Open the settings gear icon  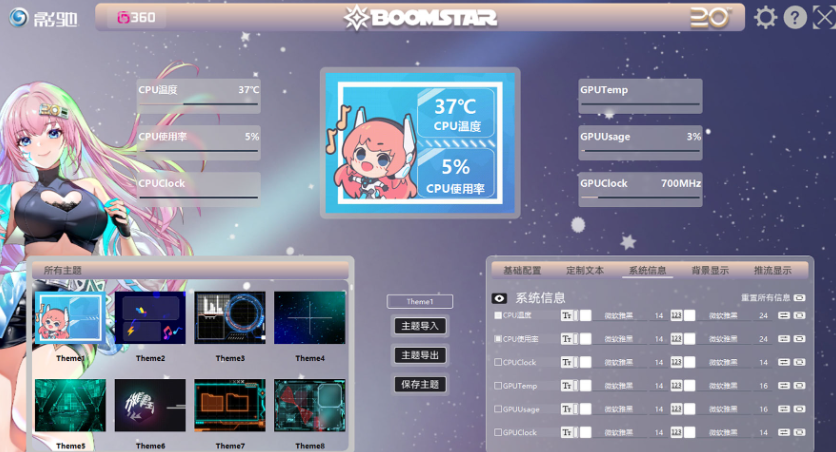765,18
